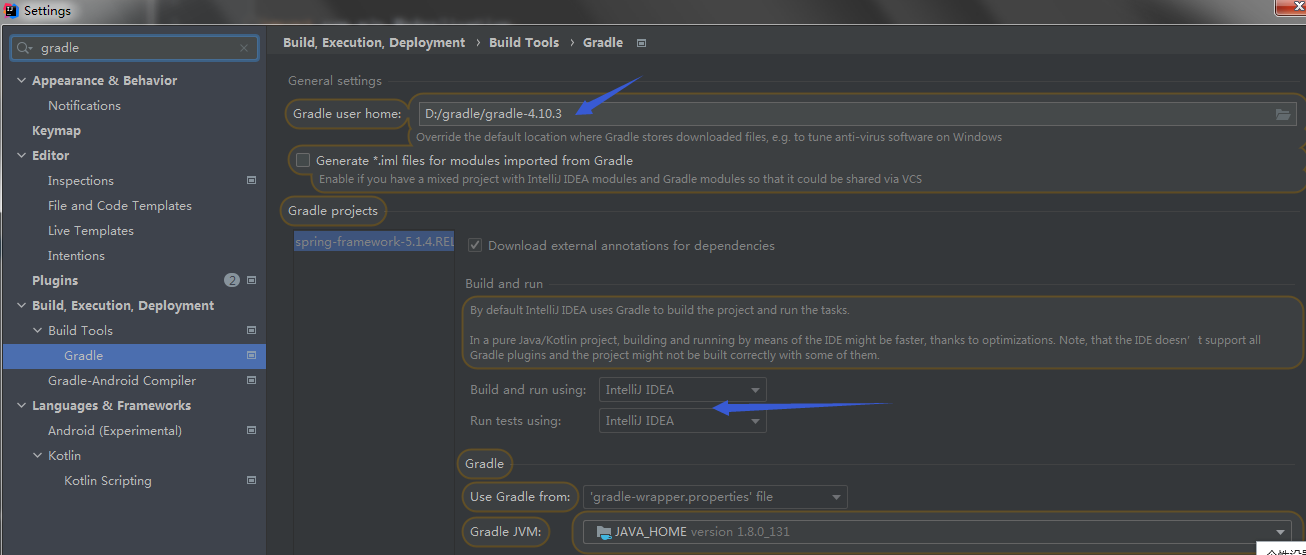Click project-level icon next to Kotlin Scripting
1306x555 pixels.
pos(251,480)
